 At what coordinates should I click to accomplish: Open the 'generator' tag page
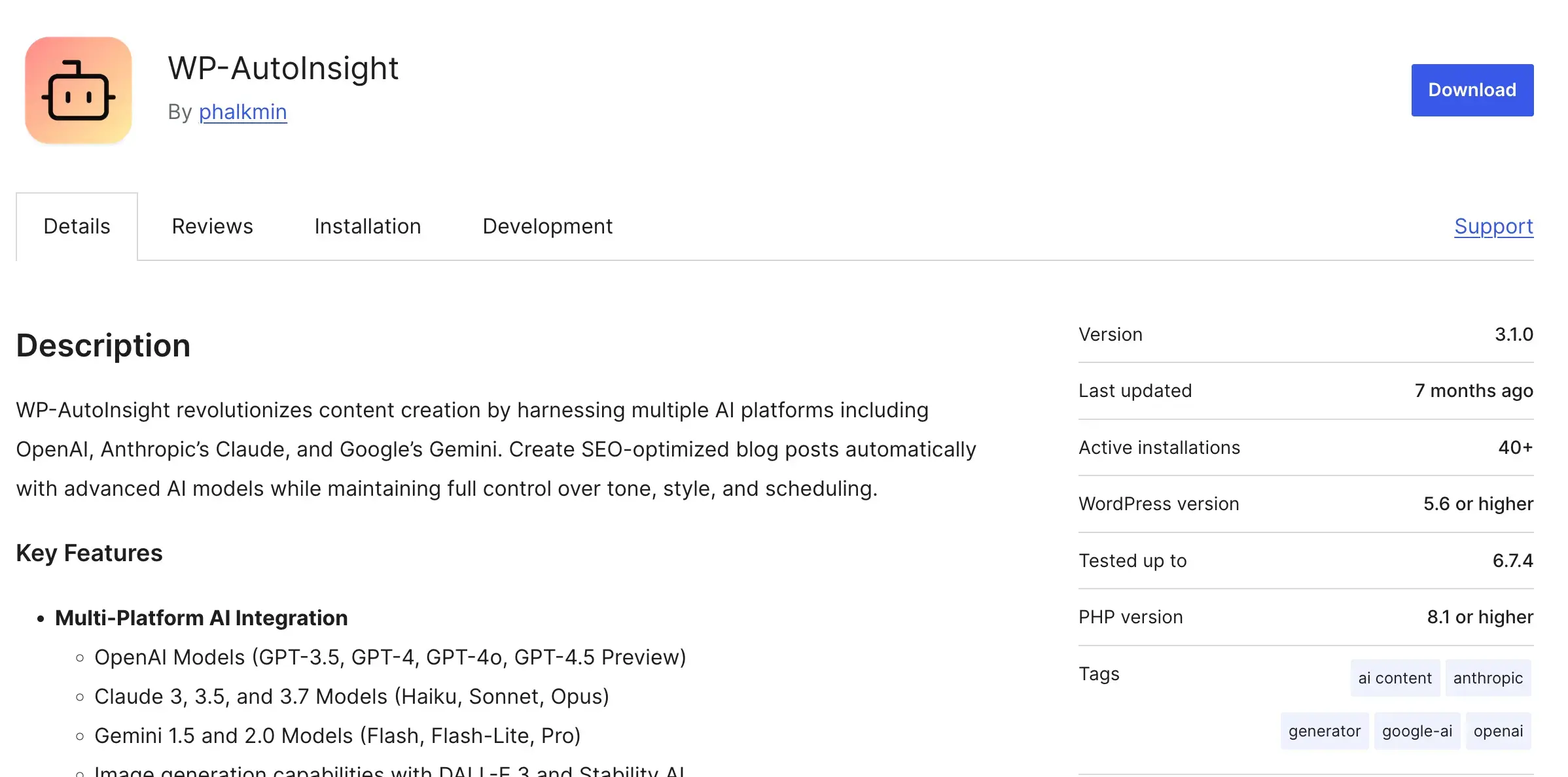(x=1324, y=731)
